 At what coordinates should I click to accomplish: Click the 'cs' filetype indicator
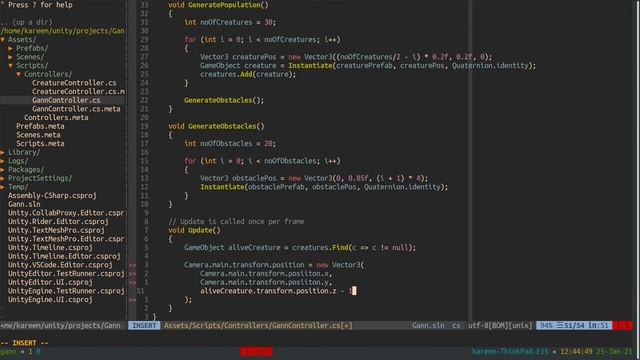[x=456, y=325]
